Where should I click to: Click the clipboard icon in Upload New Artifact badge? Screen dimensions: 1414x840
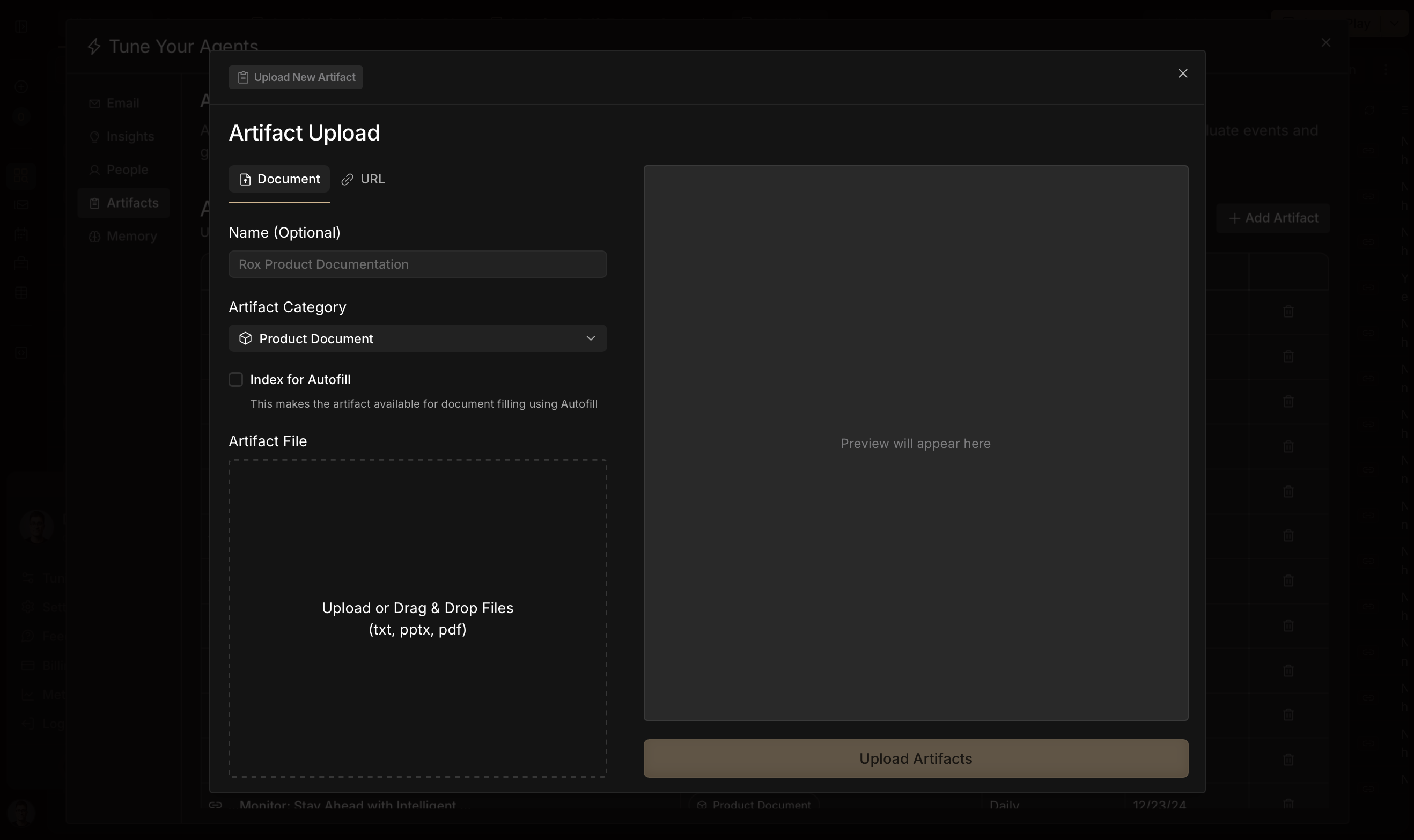click(243, 78)
